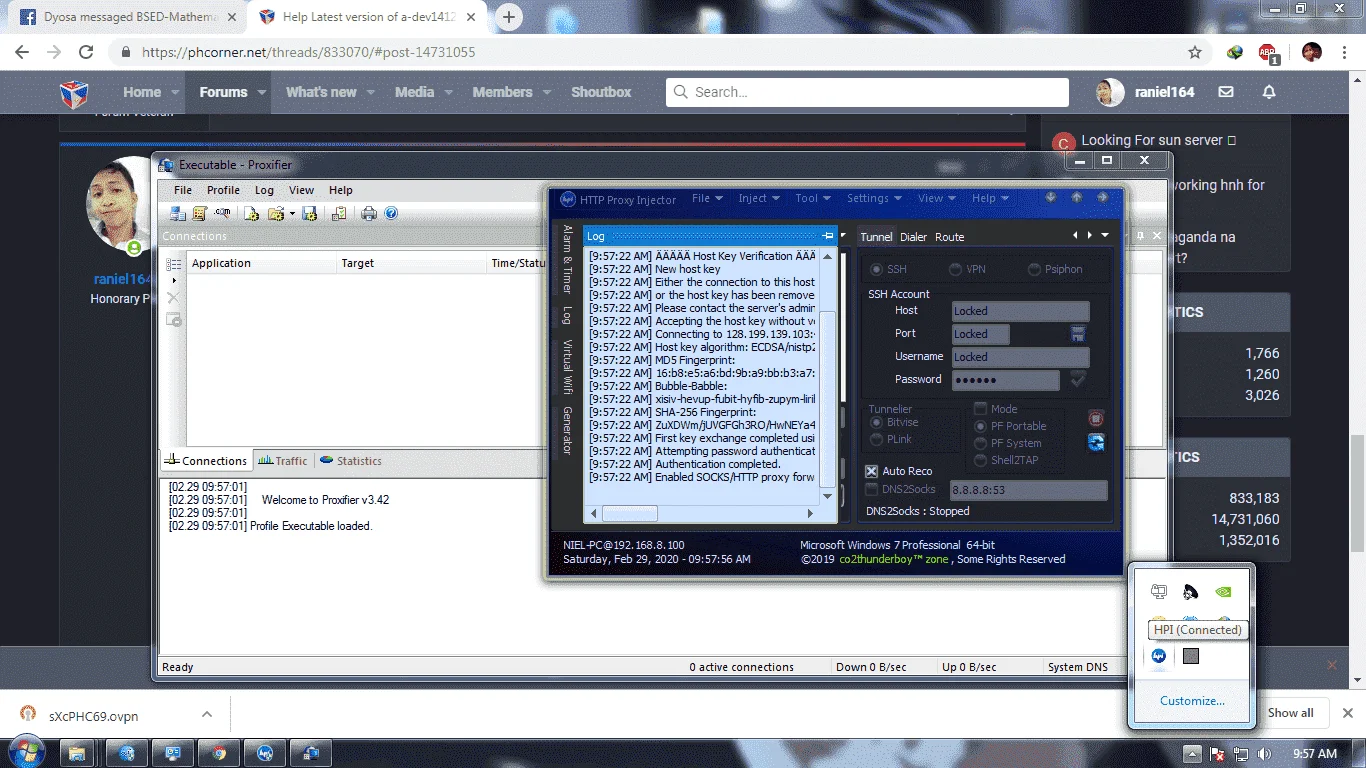The width and height of the screenshot is (1366, 768).
Task: Click the forum Search input field
Action: [x=867, y=92]
